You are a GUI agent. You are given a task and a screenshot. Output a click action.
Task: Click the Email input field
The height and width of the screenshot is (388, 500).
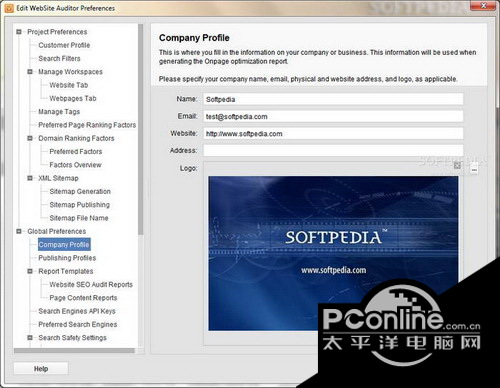pos(333,116)
